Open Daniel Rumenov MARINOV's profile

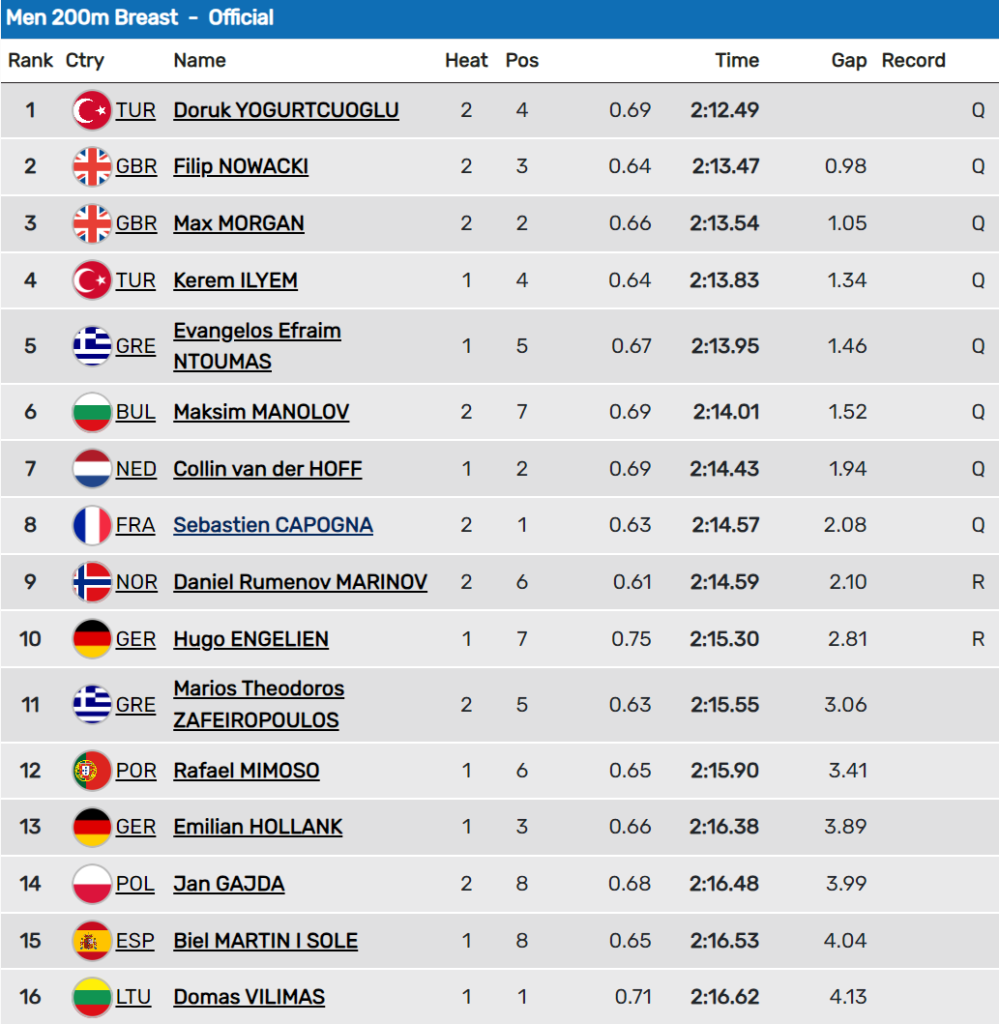point(300,582)
